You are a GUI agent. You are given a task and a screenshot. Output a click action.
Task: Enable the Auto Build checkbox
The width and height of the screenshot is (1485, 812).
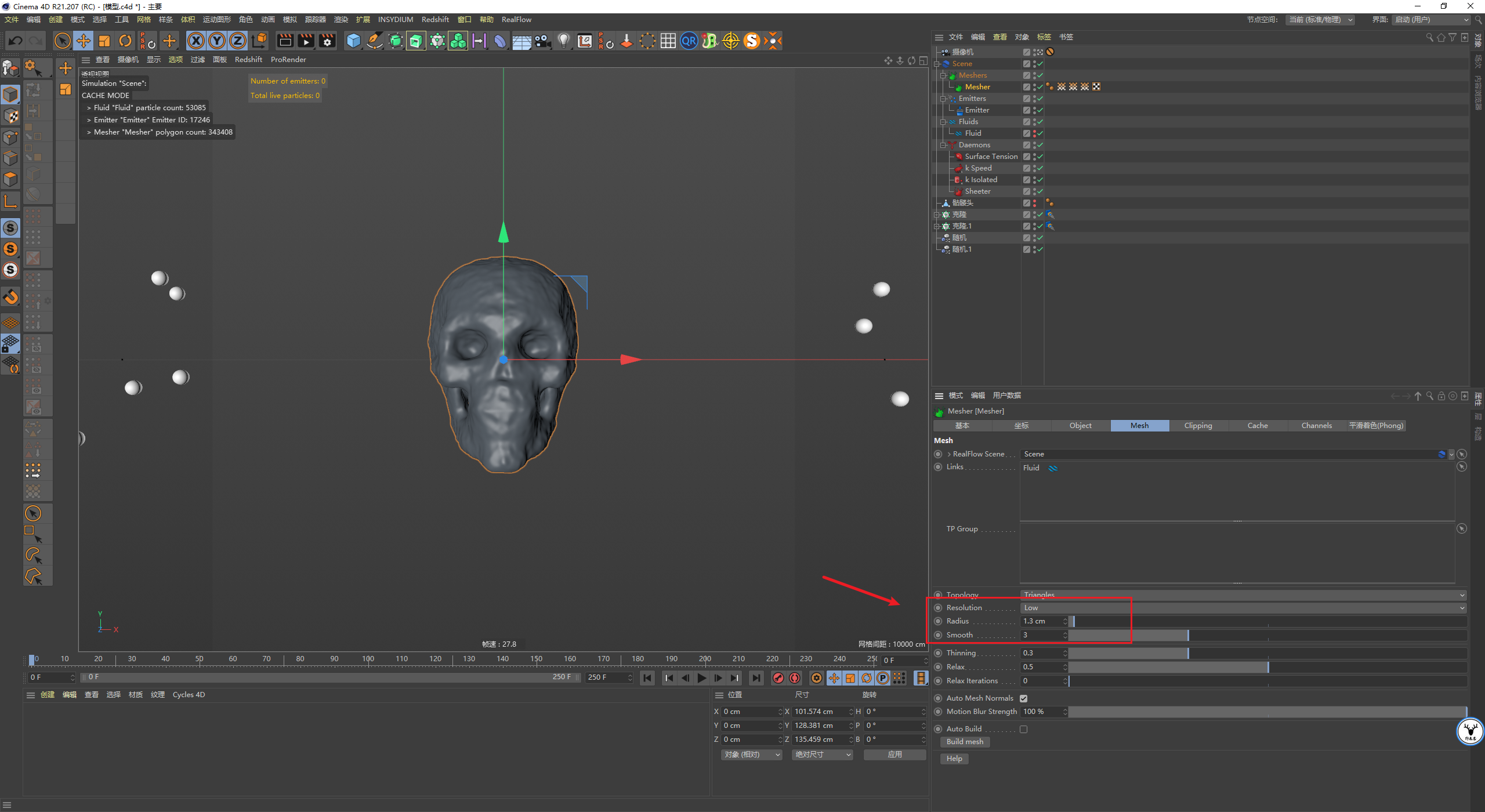tap(1024, 729)
